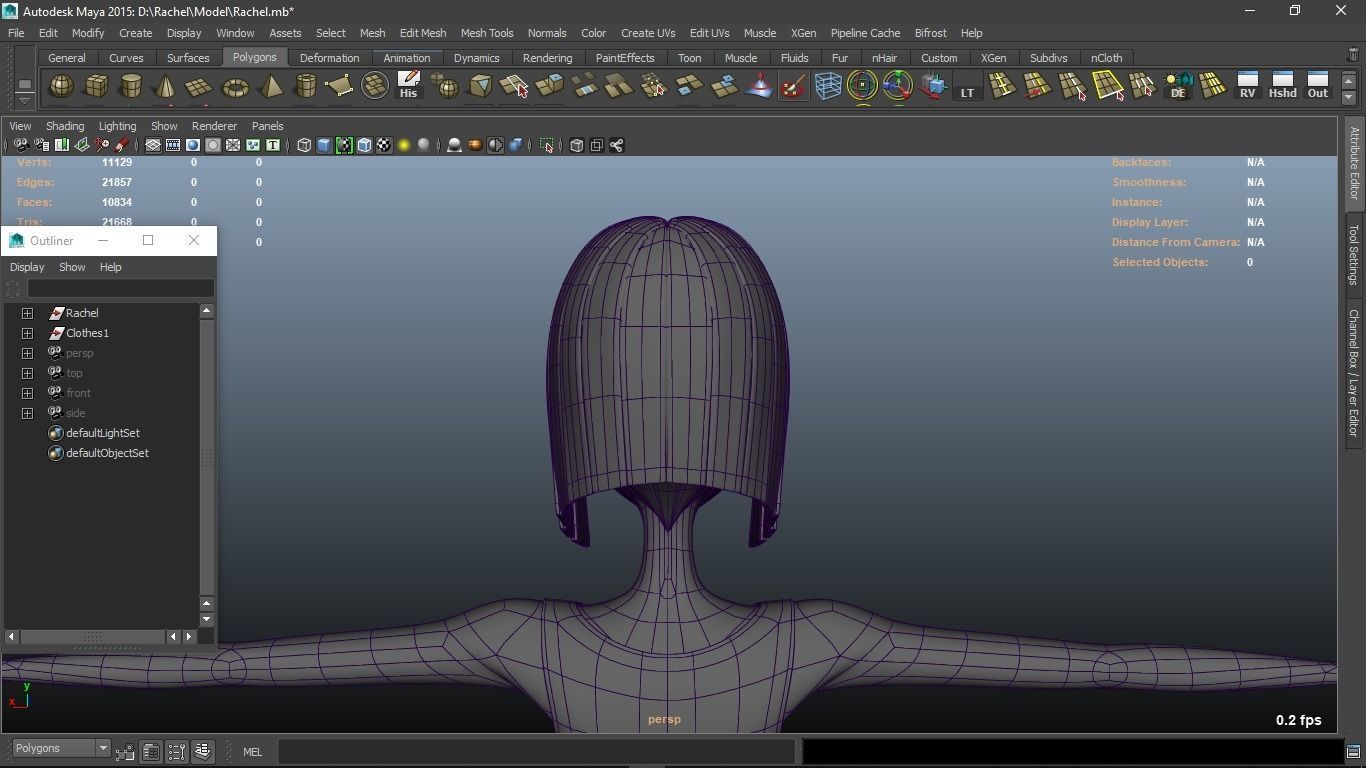Click the His (delete history) shelf button
Viewport: 1366px width, 768px height.
tap(408, 86)
